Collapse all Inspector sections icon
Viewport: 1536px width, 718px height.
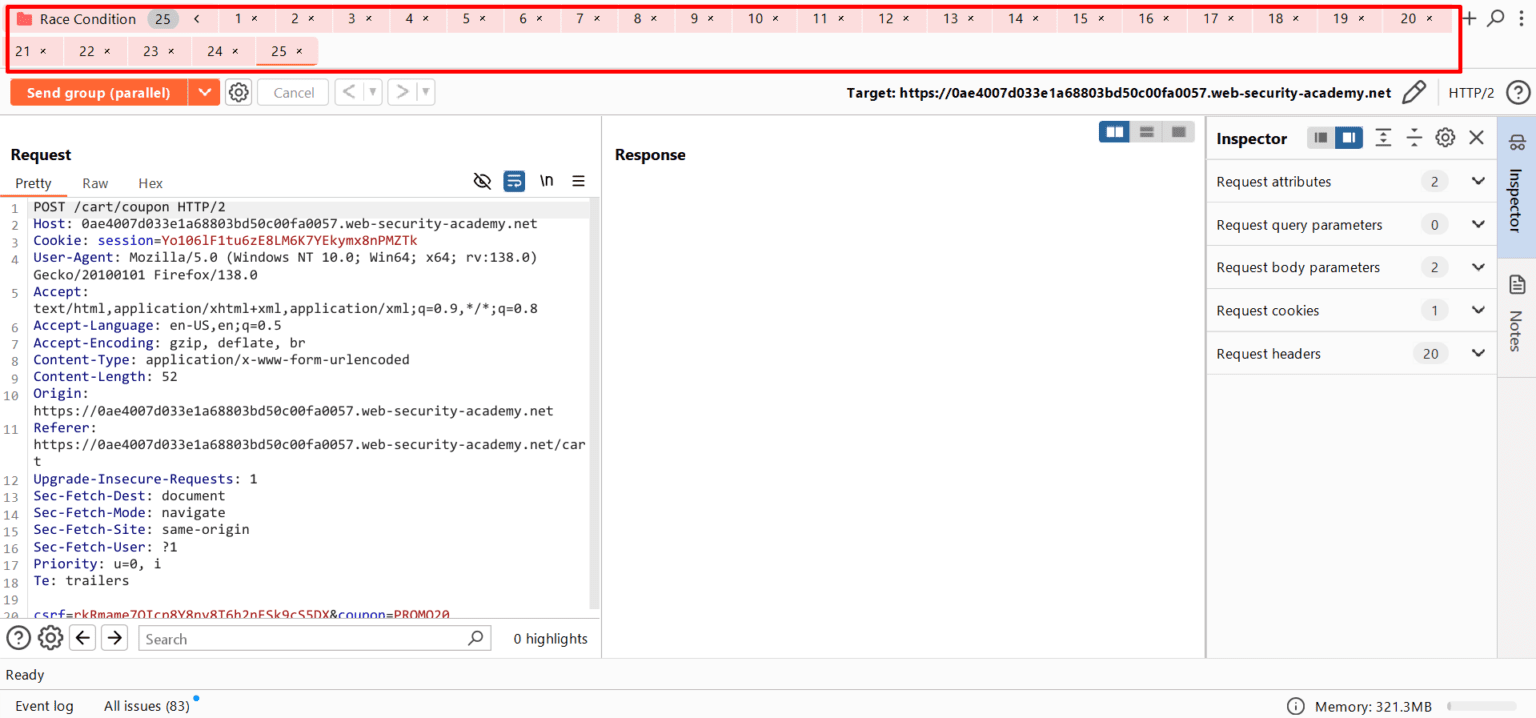(x=1414, y=138)
